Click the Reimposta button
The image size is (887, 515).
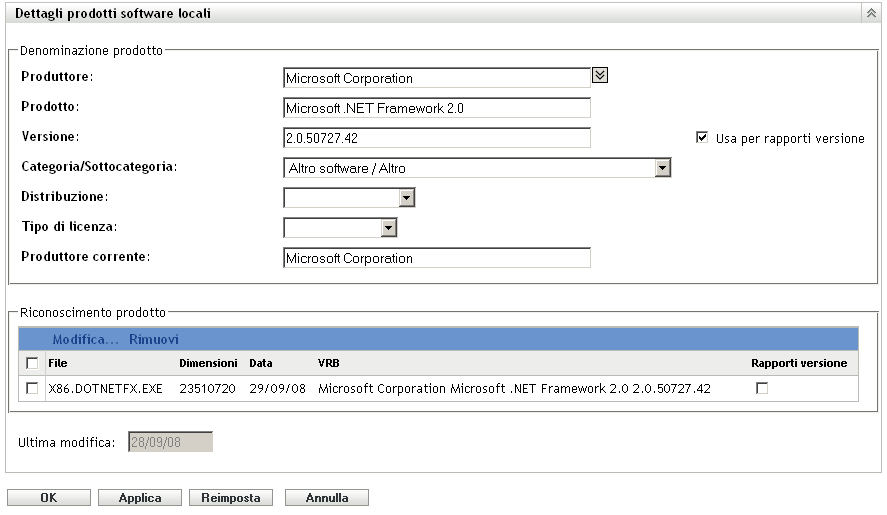tap(231, 497)
